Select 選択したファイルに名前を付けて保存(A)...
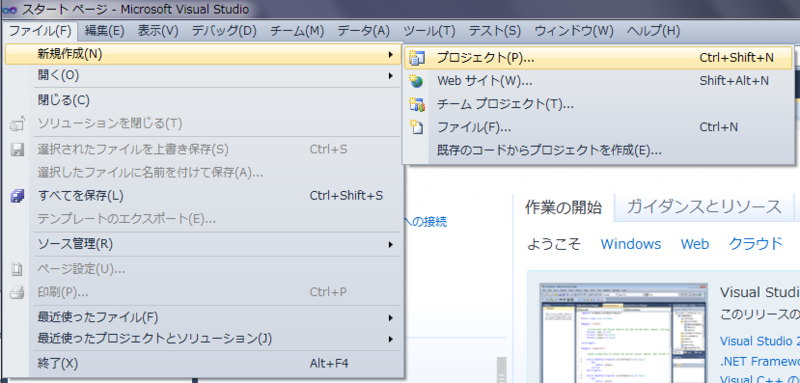The width and height of the screenshot is (800, 383). (x=203, y=173)
